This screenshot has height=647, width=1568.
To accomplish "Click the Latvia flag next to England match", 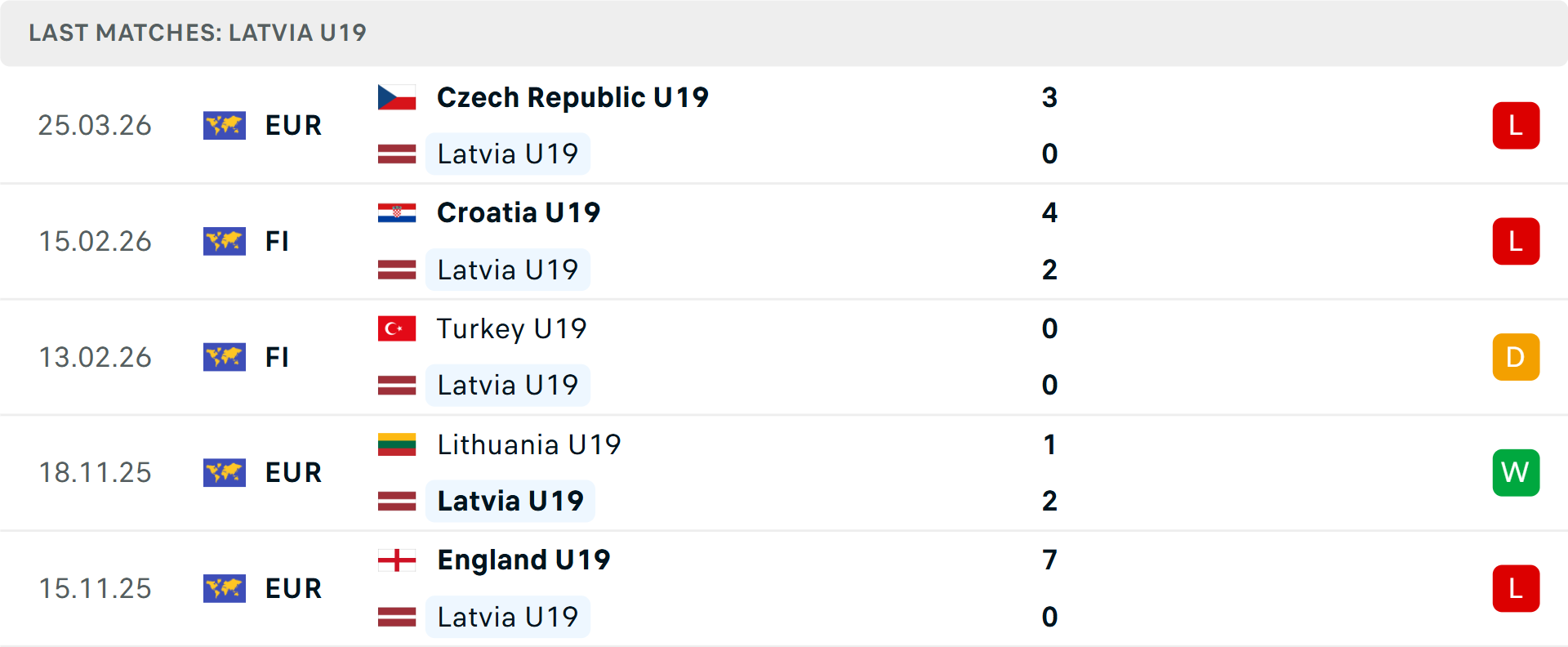I will (397, 617).
